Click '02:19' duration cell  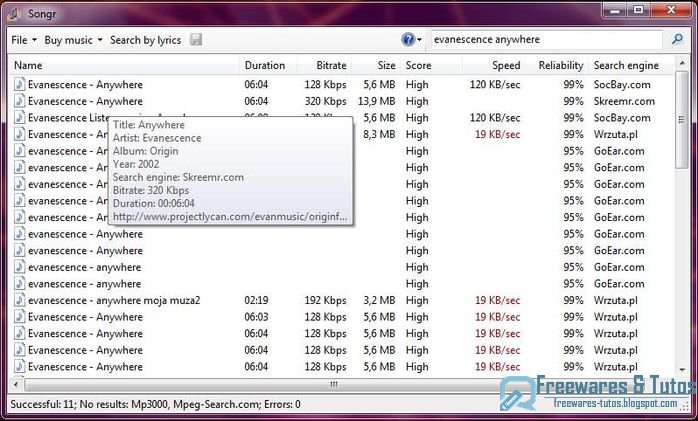[256, 300]
